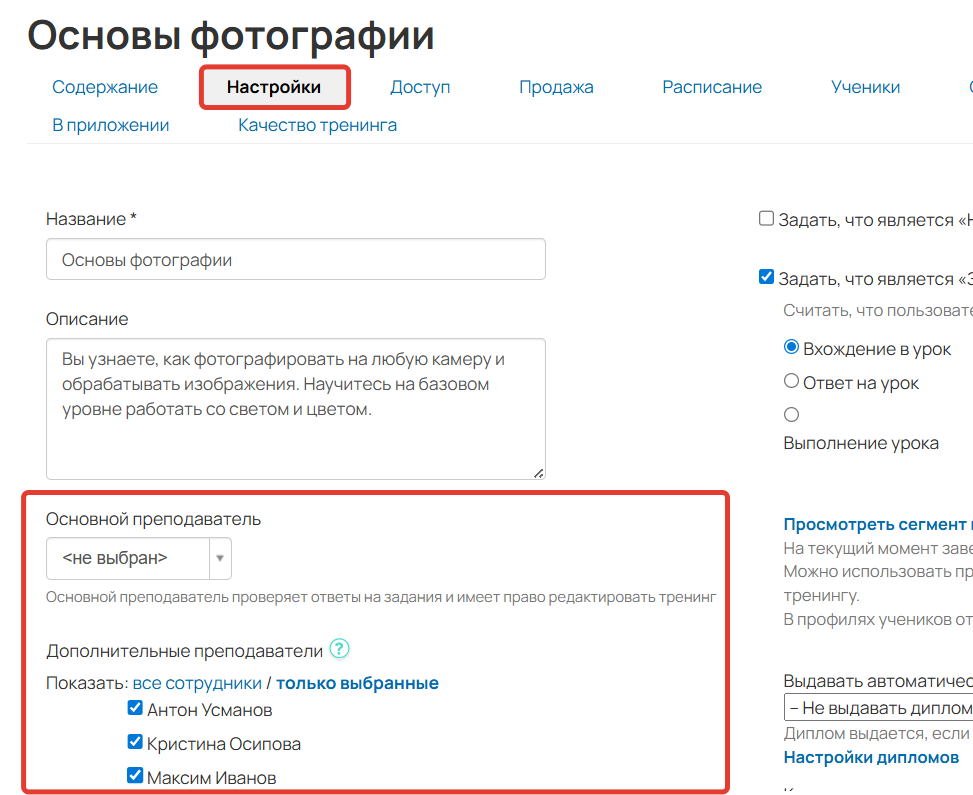The height and width of the screenshot is (795, 973).
Task: Select the Выполнение урока radio button
Action: (791, 414)
